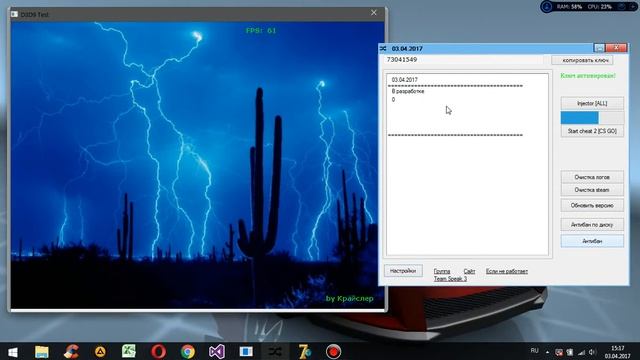Click the 'by Крайслер' text in D3D9 Test
640x360 pixels.
tap(349, 298)
